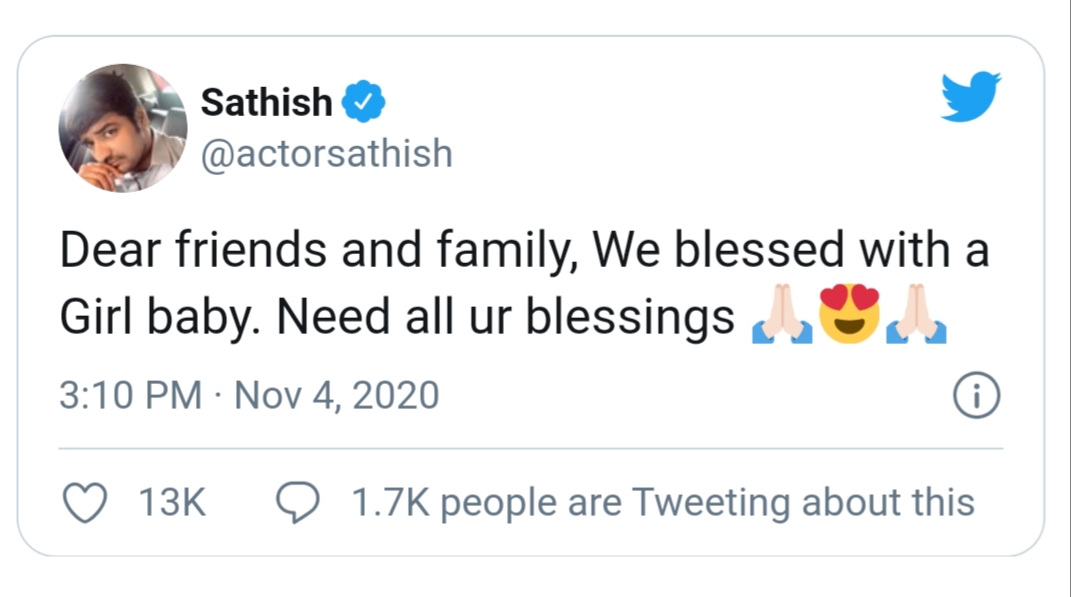Image resolution: width=1071 pixels, height=597 pixels.
Task: Click the 13K likes count
Action: click(x=172, y=503)
